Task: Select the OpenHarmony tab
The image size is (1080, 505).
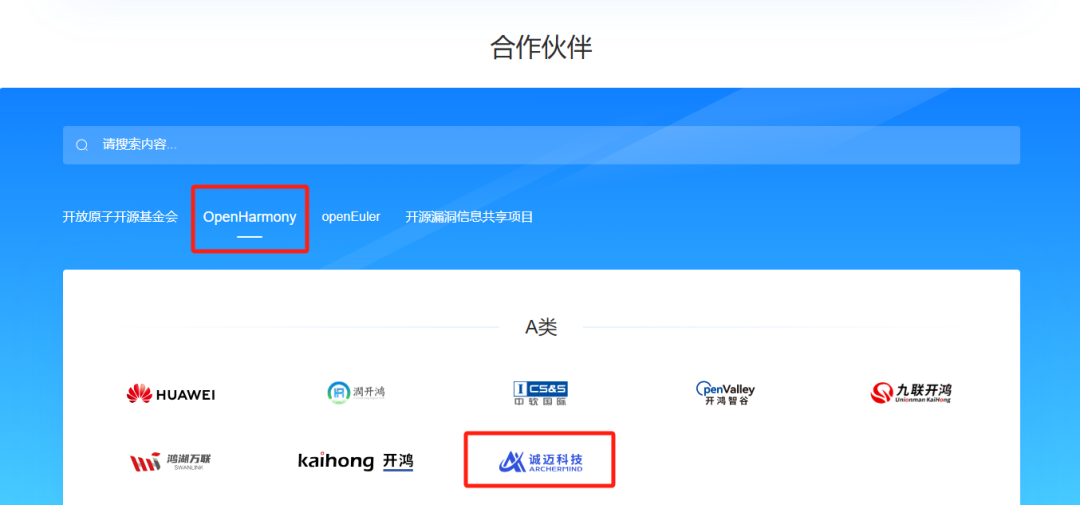Action: 249,217
